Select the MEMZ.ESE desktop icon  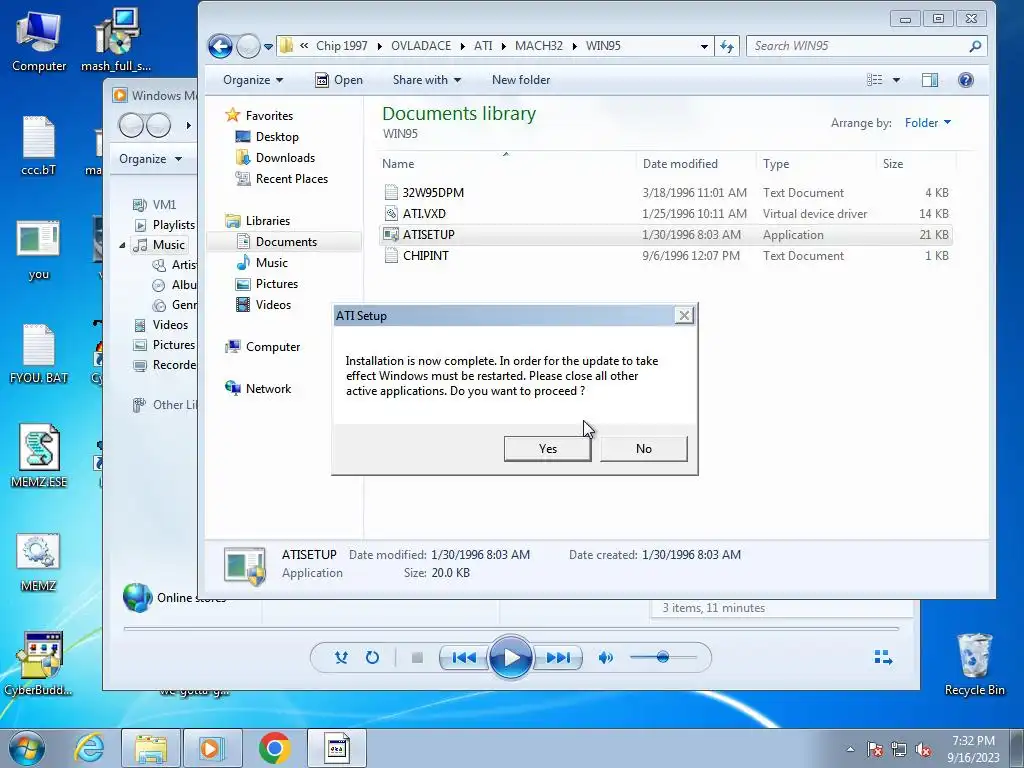(39, 456)
